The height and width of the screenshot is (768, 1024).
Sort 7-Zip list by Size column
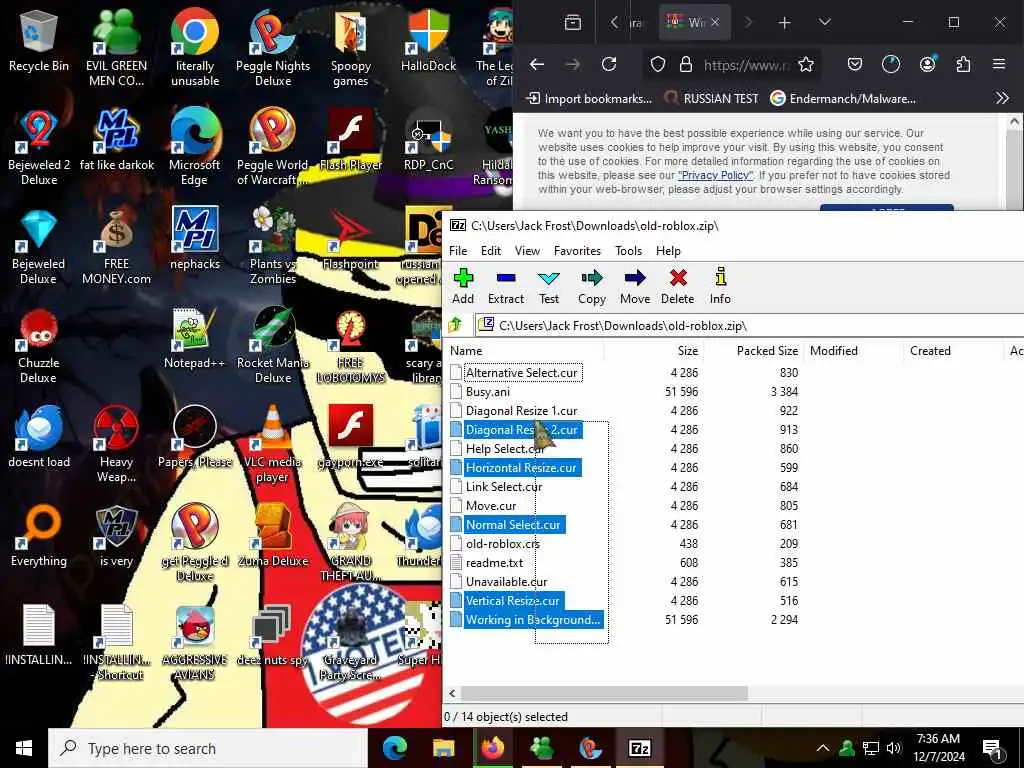click(x=653, y=351)
